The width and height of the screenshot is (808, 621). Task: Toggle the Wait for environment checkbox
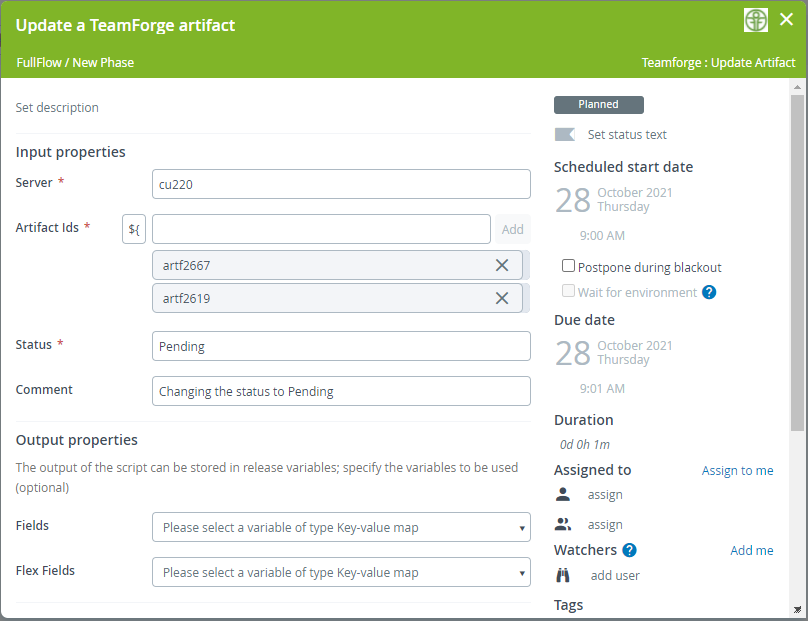pyautogui.click(x=569, y=292)
